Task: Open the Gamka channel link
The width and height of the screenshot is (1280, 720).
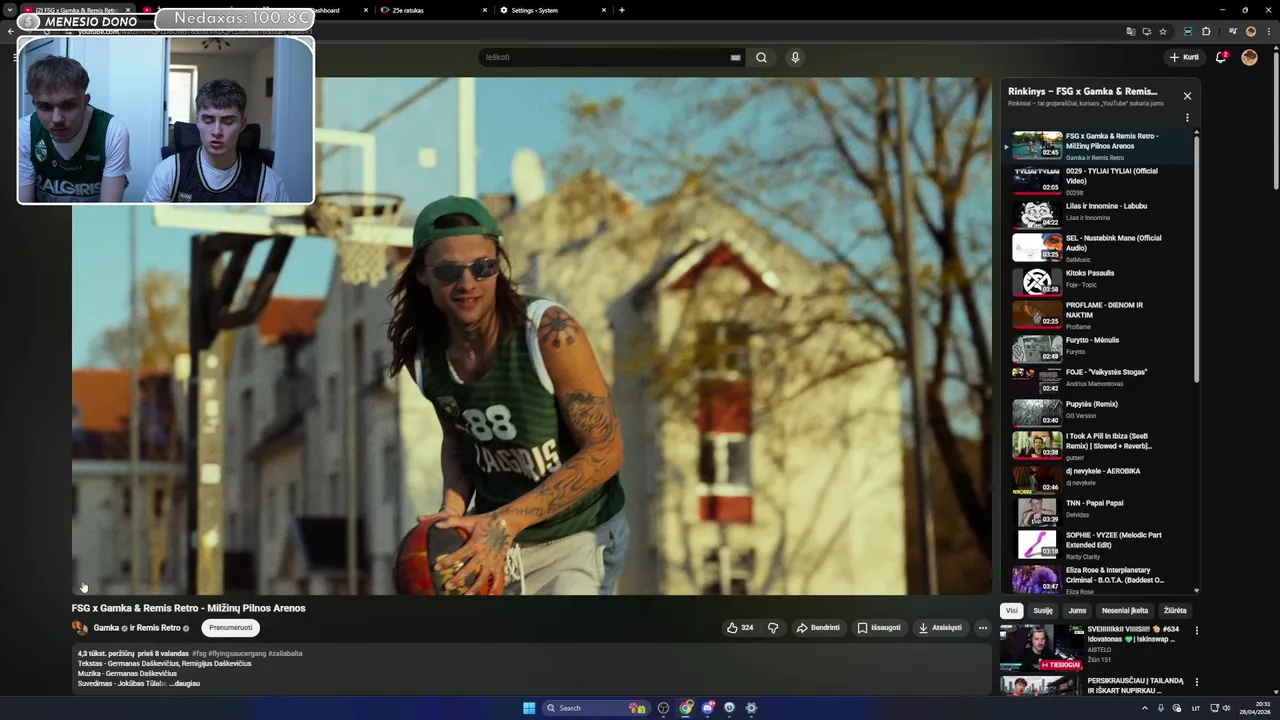Action: pos(106,628)
